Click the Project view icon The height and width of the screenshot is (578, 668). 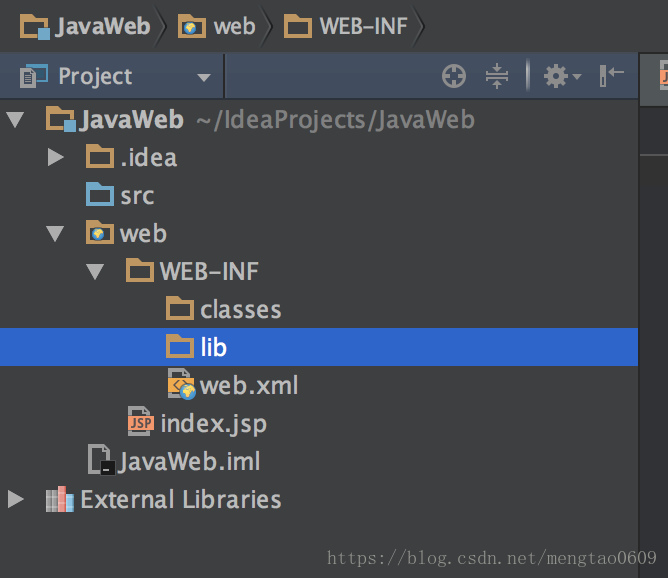pyautogui.click(x=34, y=76)
